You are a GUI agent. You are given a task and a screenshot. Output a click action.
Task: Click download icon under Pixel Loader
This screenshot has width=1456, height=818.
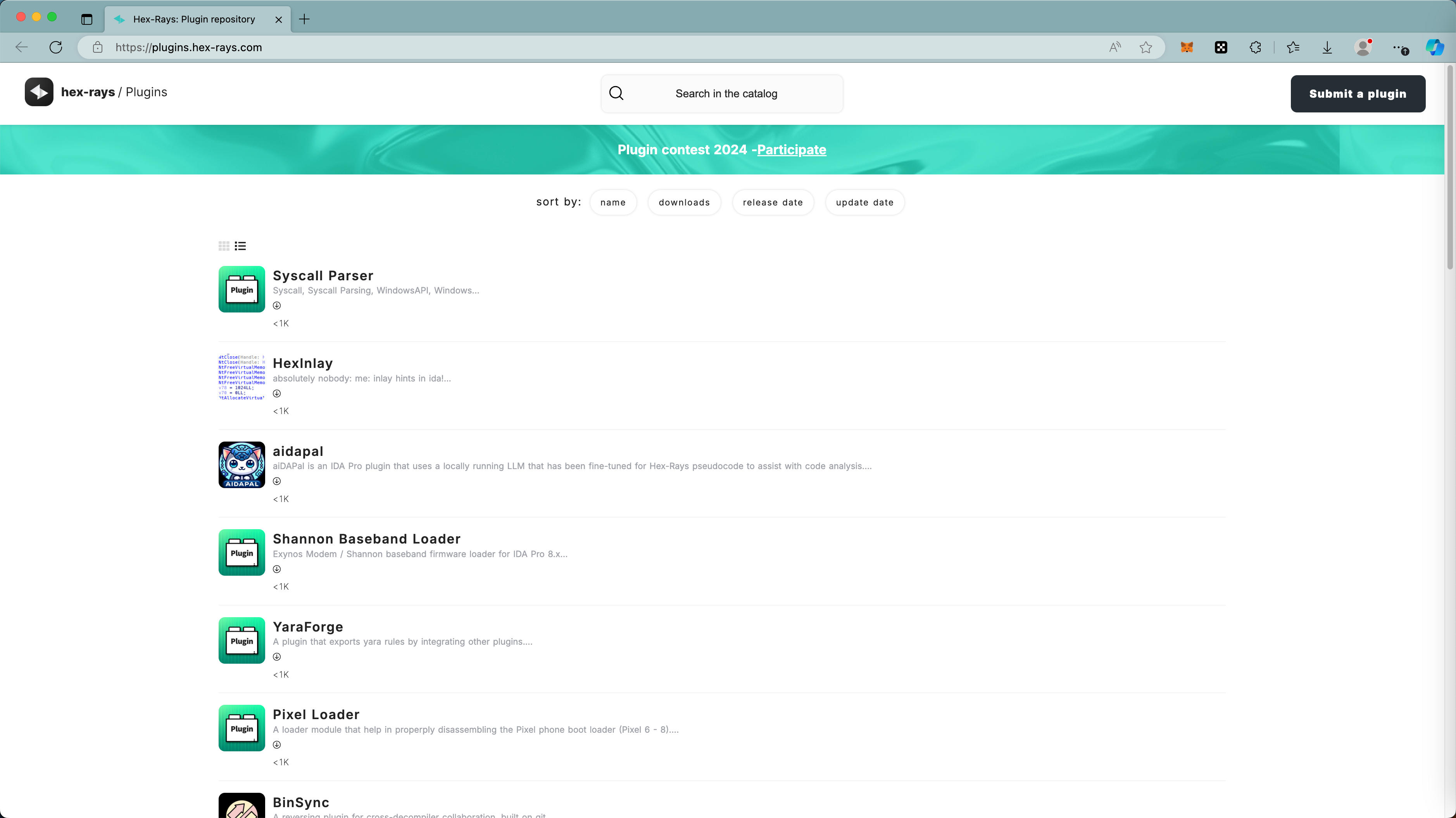(x=276, y=744)
